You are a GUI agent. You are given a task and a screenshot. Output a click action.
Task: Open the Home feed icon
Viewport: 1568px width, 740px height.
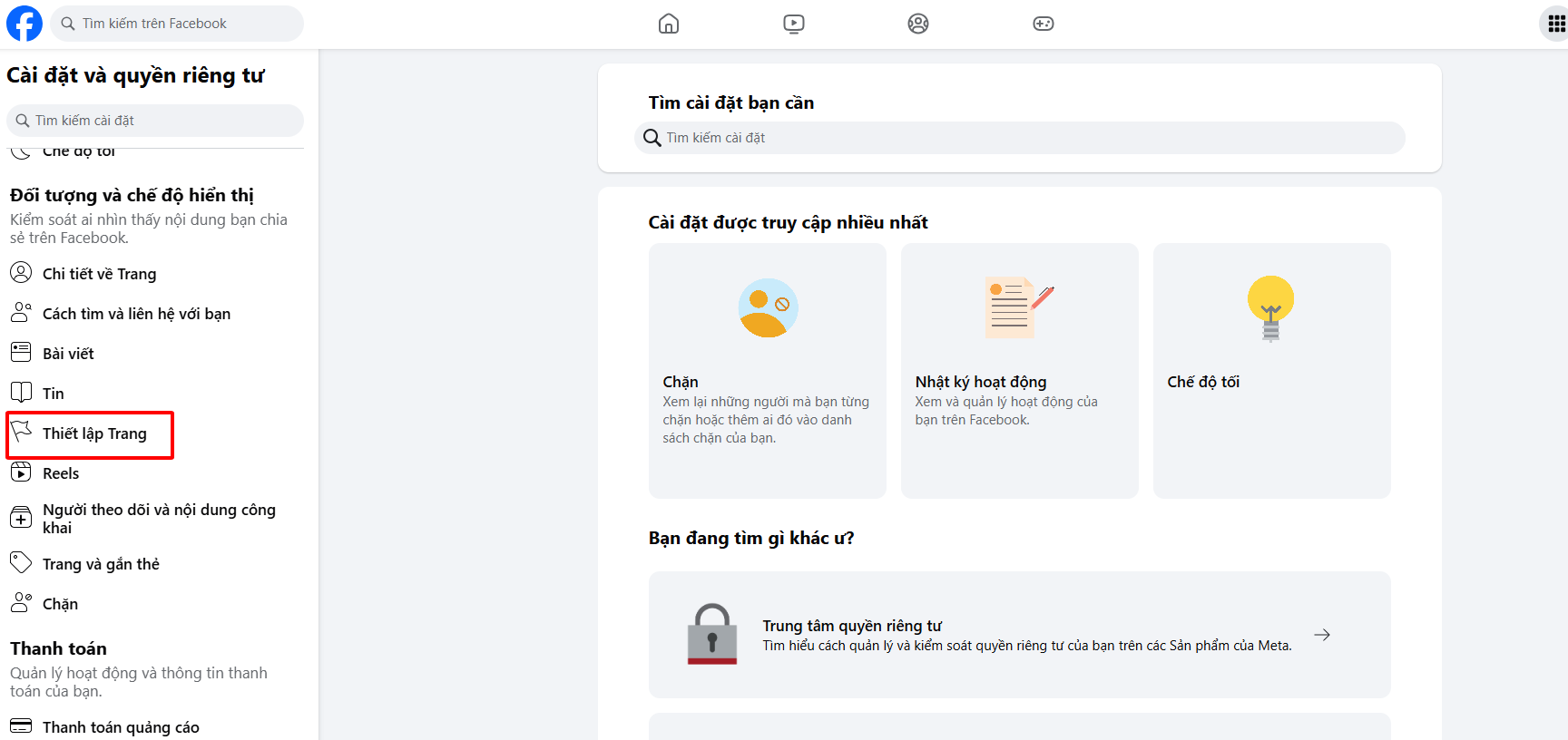point(669,24)
